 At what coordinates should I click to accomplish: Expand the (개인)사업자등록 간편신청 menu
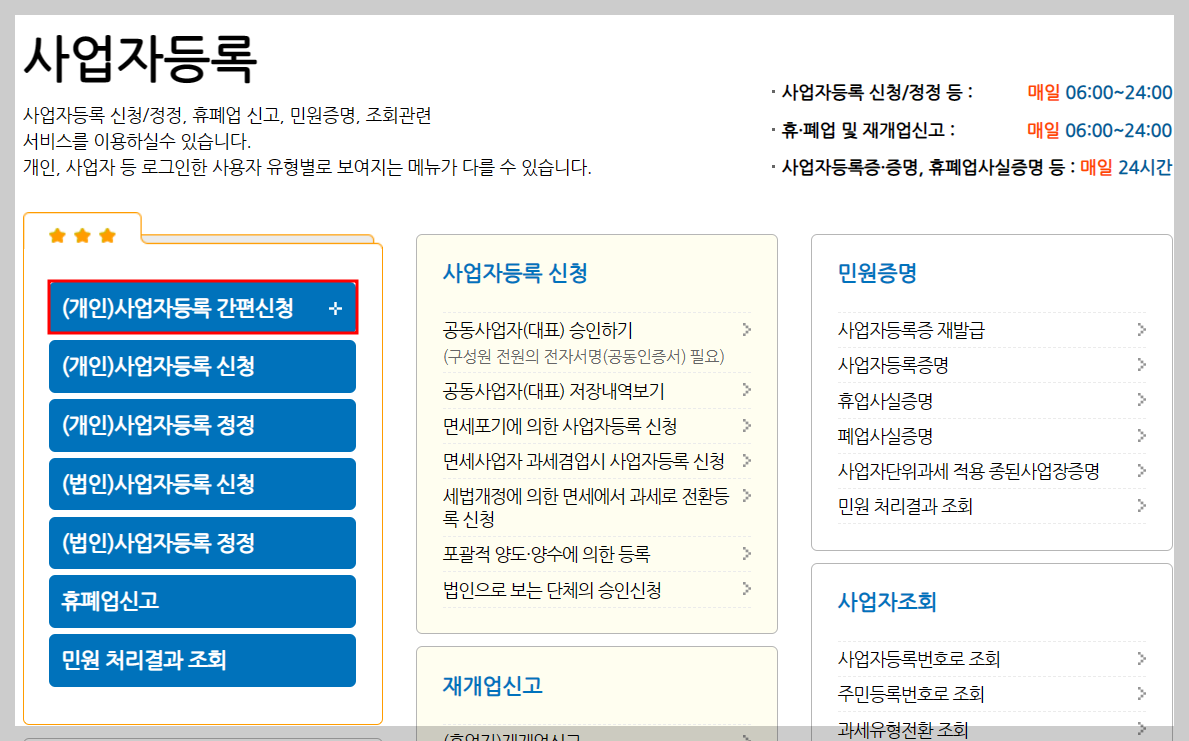click(202, 307)
